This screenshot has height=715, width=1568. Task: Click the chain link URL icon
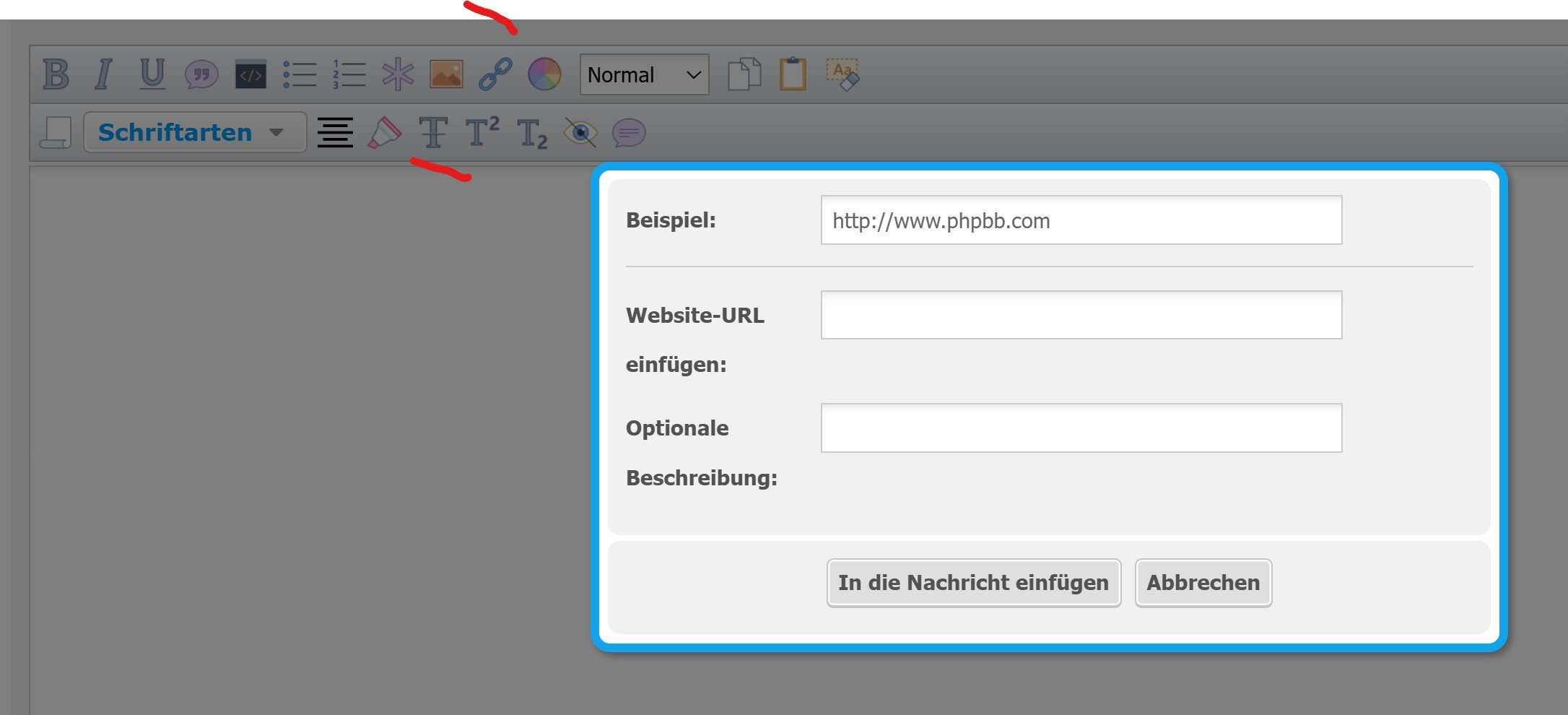point(495,74)
